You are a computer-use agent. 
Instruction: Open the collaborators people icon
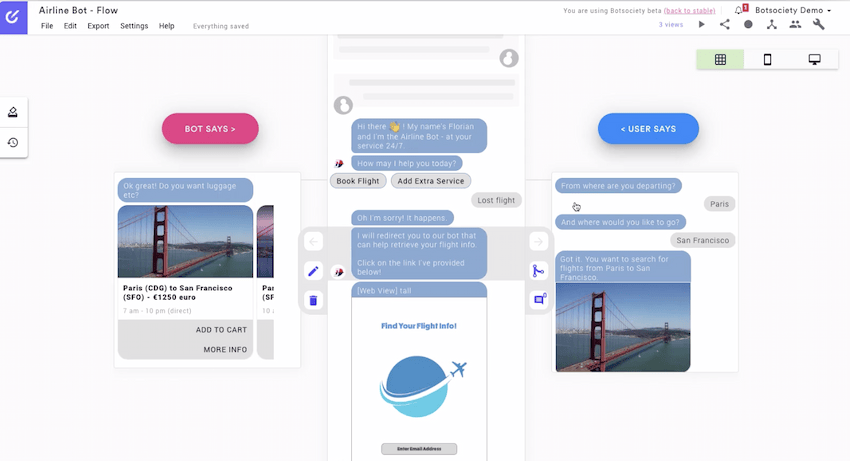point(795,24)
